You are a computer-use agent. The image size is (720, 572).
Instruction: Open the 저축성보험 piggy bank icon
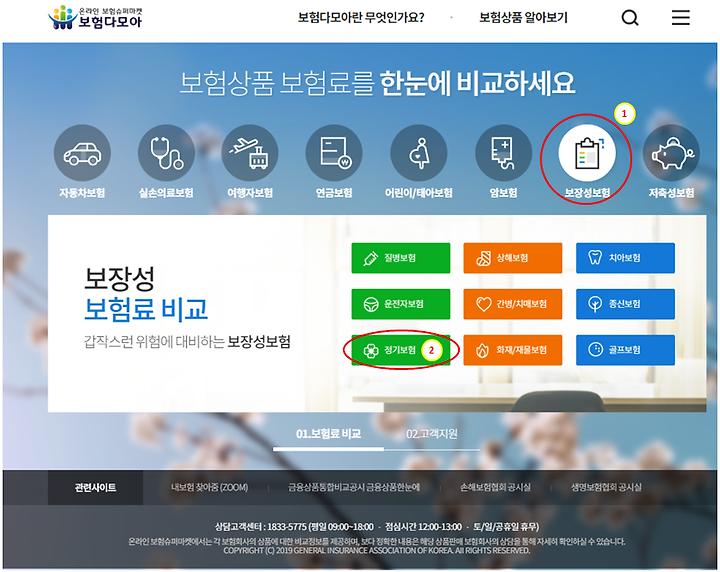pyautogui.click(x=671, y=153)
